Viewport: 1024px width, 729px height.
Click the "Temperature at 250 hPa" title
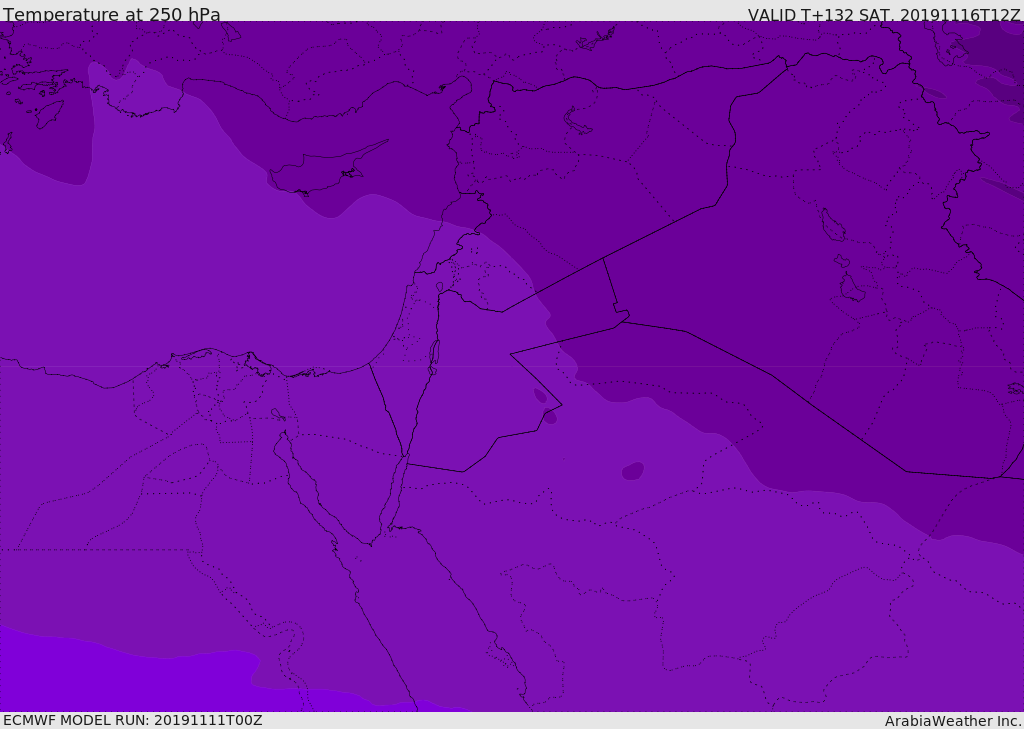point(111,14)
